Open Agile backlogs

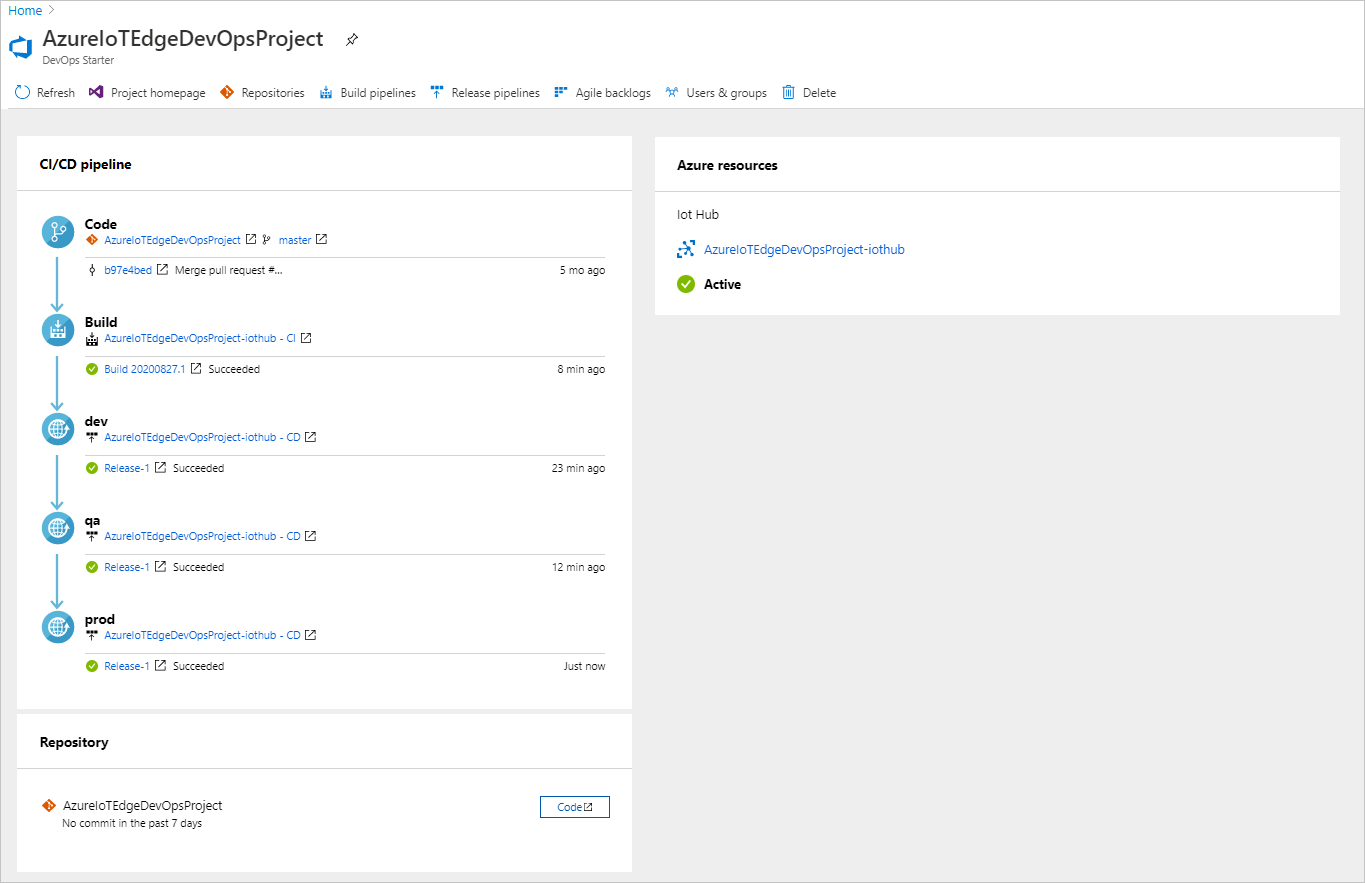click(x=602, y=93)
